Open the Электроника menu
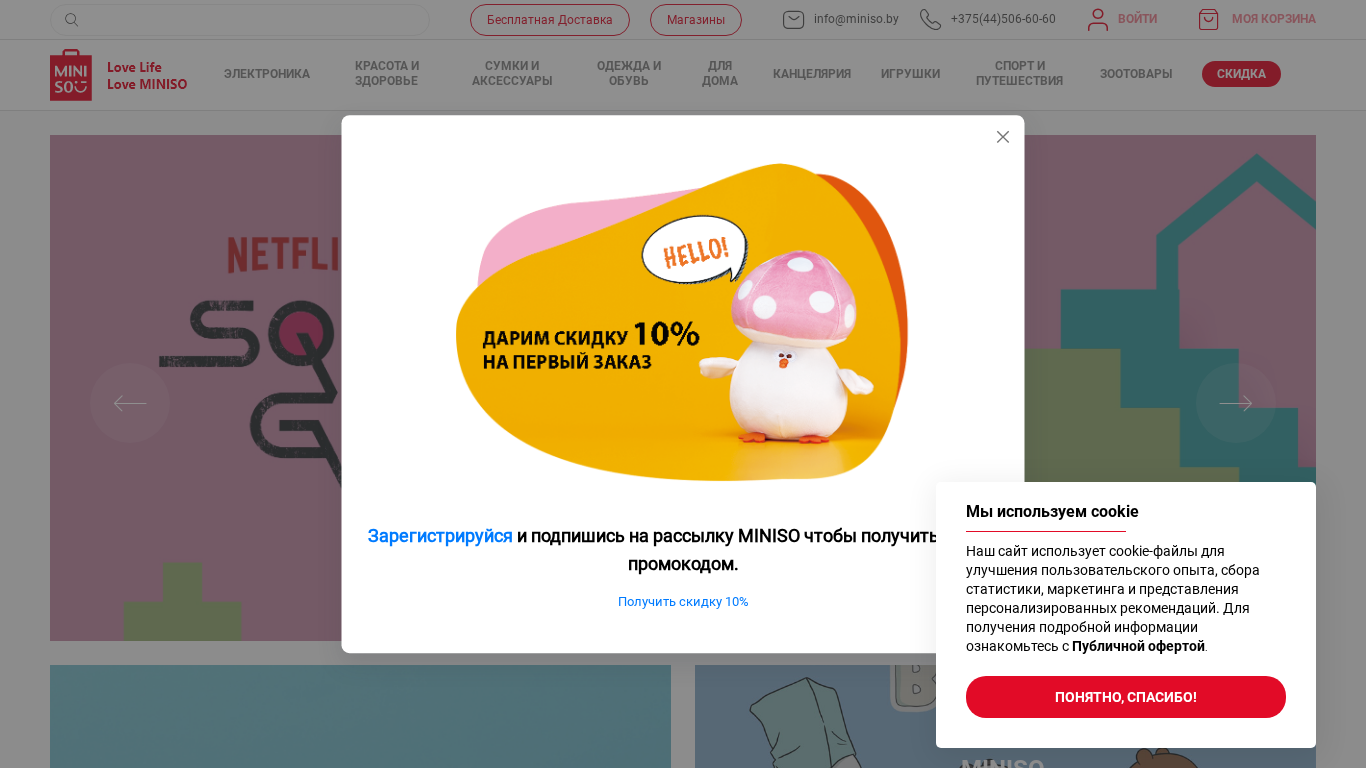The height and width of the screenshot is (768, 1366). point(267,74)
